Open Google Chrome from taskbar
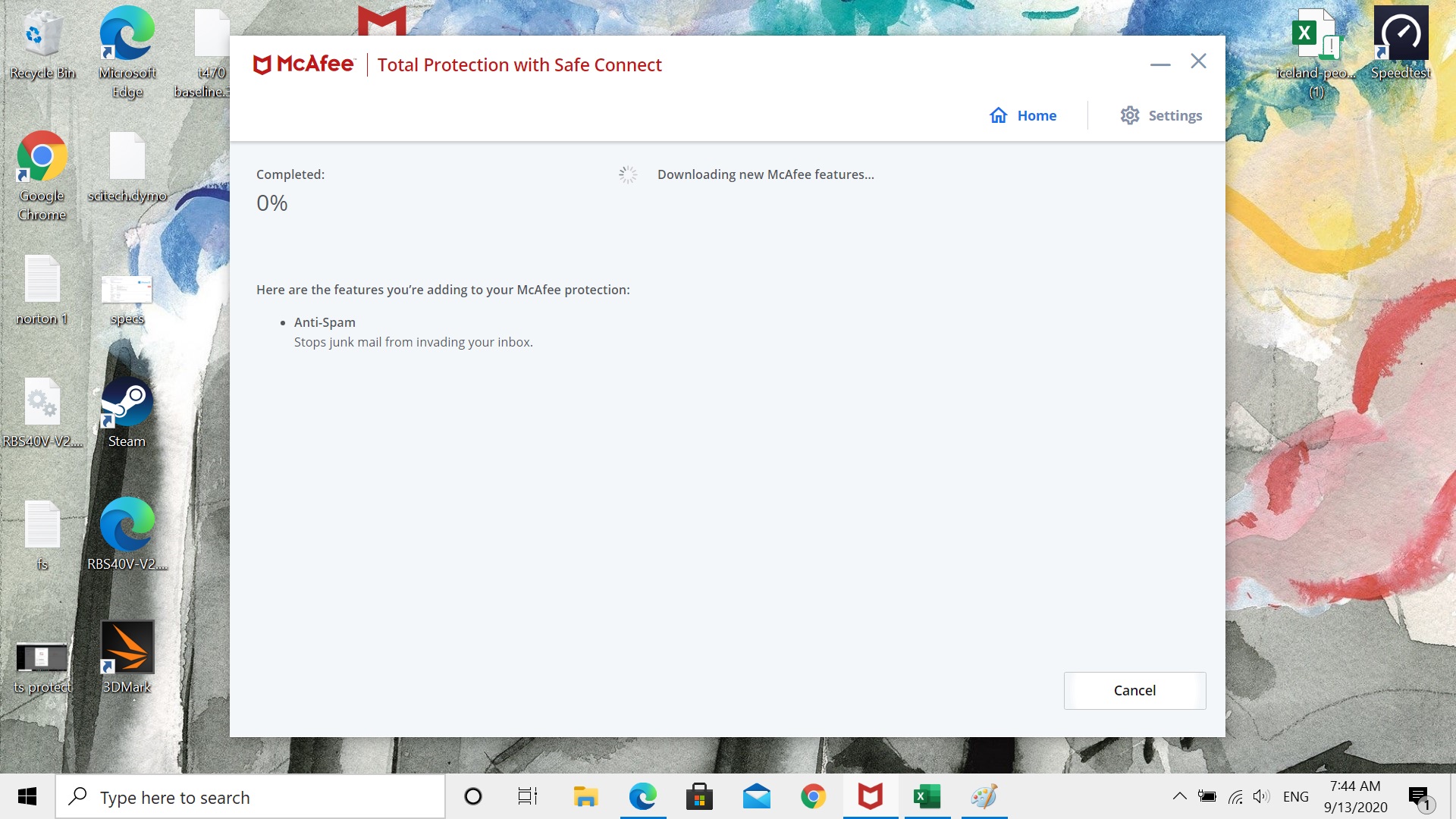The height and width of the screenshot is (819, 1456). click(813, 796)
